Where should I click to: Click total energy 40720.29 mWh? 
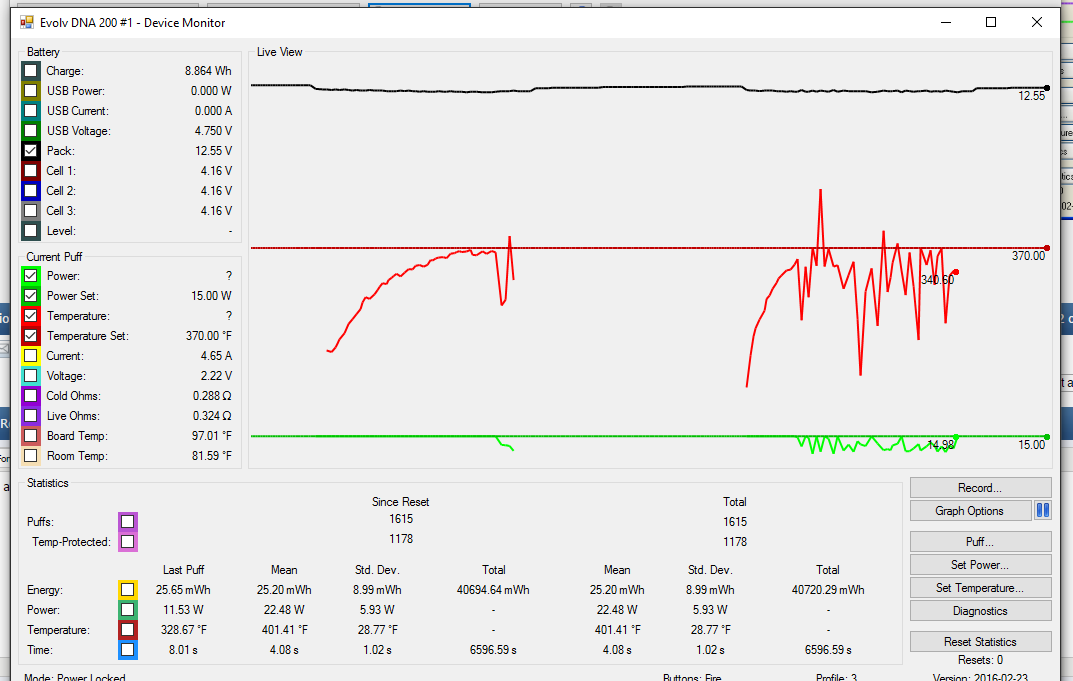828,590
